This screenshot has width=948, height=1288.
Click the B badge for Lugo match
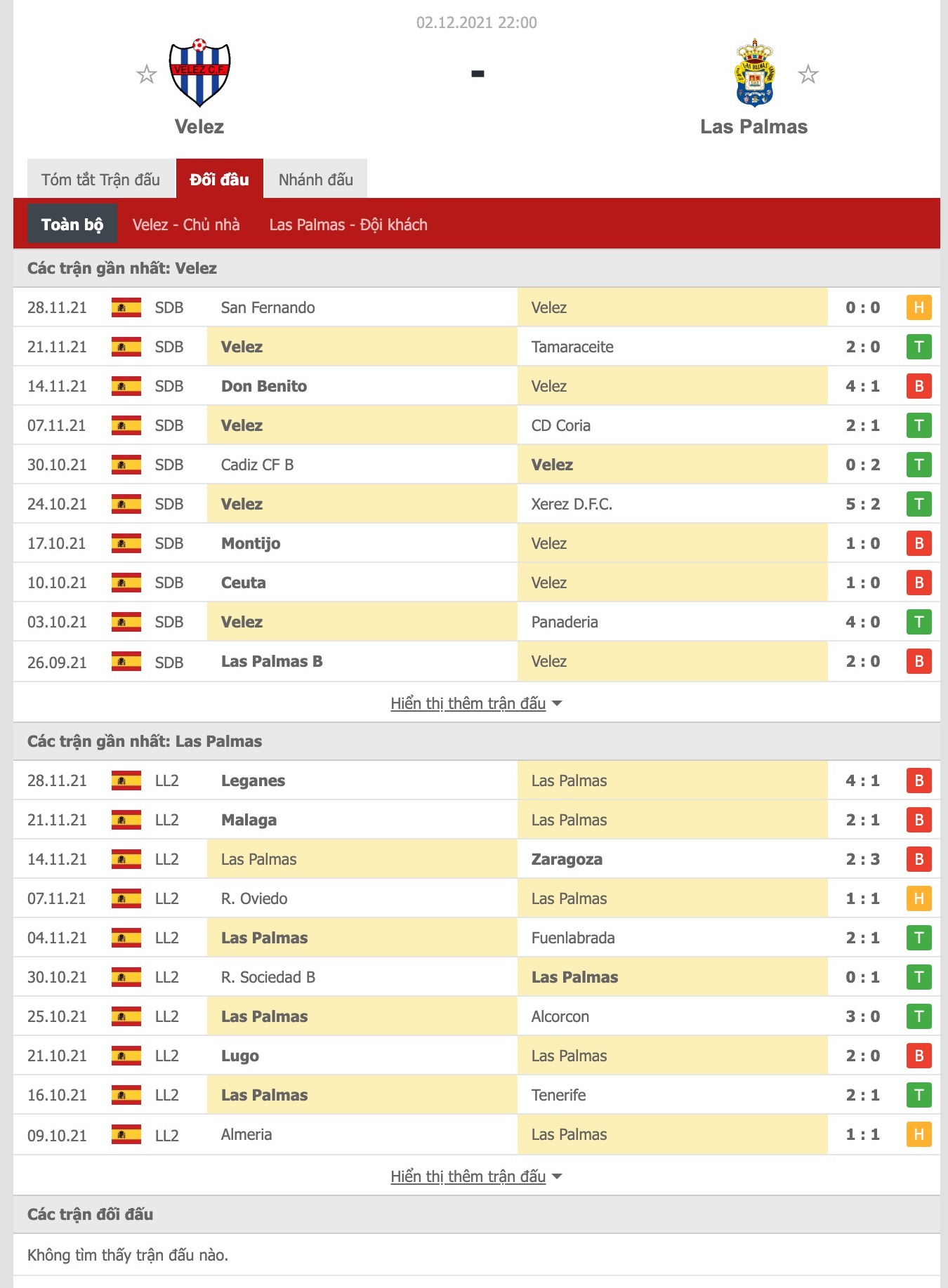[x=919, y=1056]
